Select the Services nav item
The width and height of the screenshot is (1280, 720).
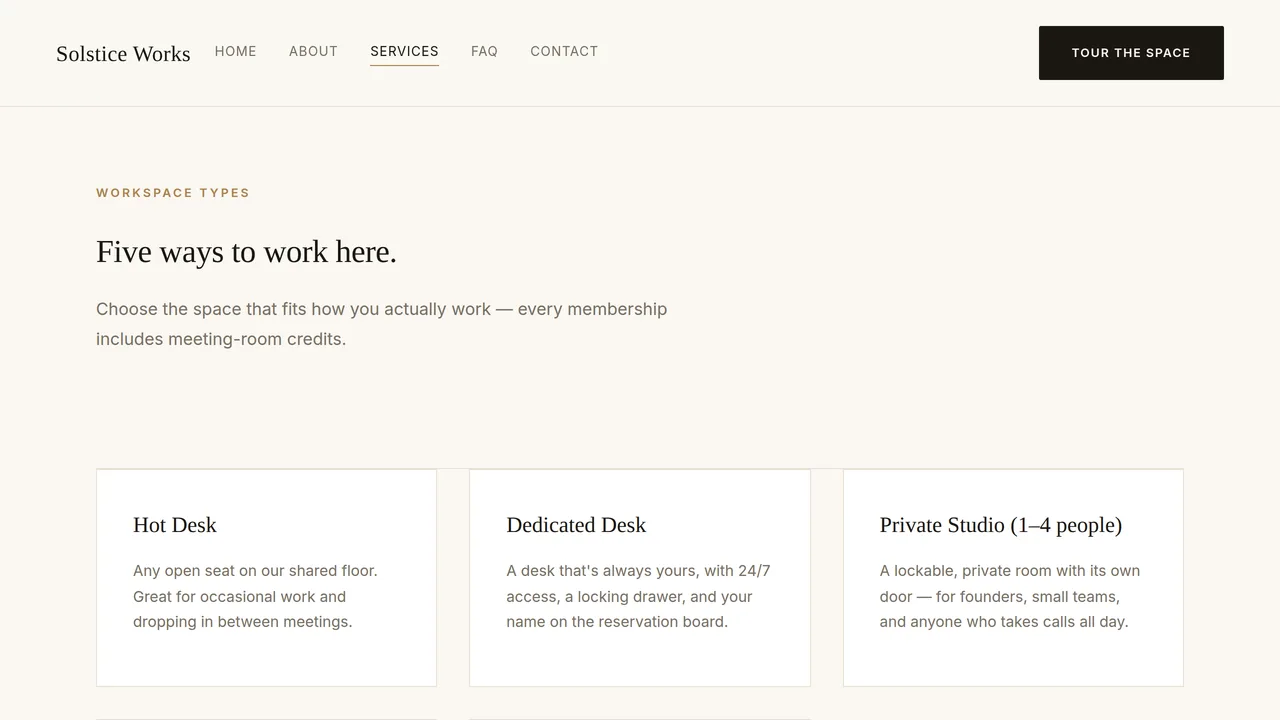click(404, 51)
